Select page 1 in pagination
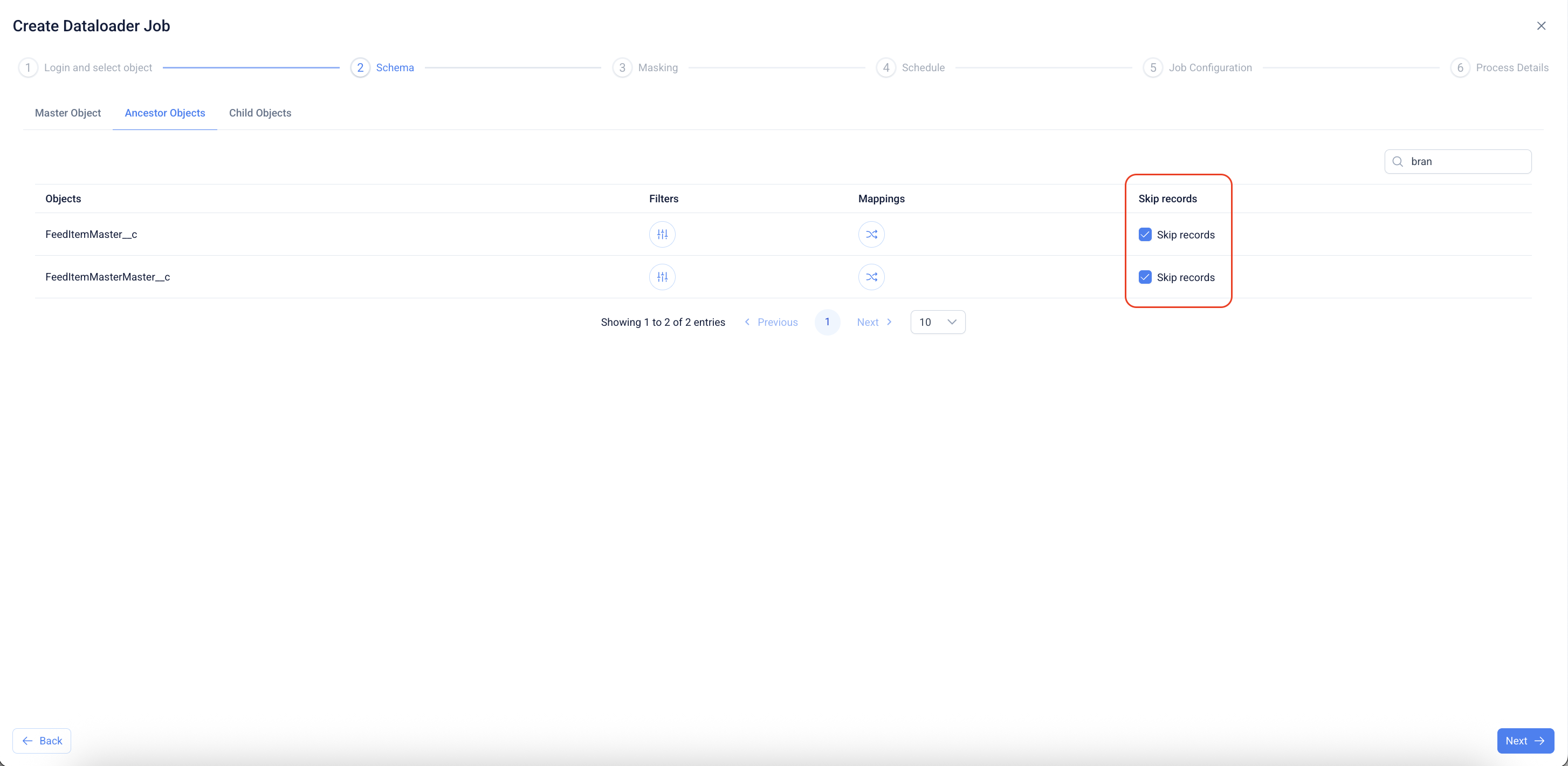 [827, 322]
